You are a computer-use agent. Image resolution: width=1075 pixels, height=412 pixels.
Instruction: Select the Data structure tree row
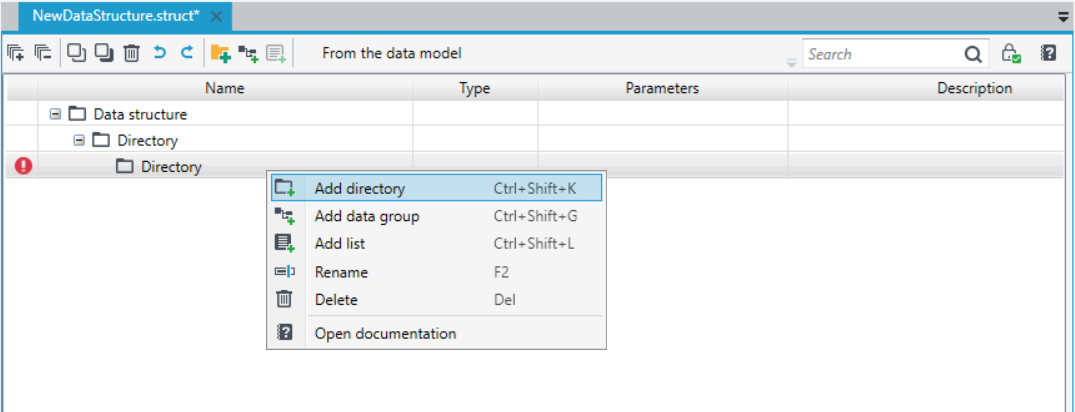point(535,114)
